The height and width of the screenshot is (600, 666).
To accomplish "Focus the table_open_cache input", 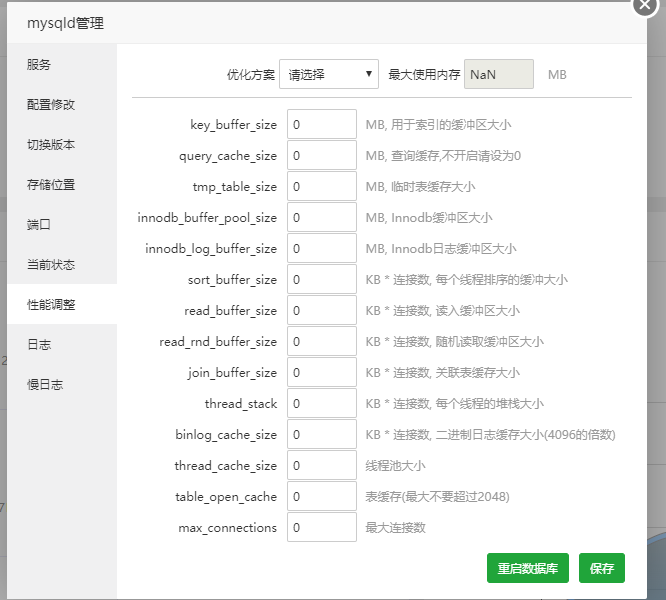I will coord(322,496).
